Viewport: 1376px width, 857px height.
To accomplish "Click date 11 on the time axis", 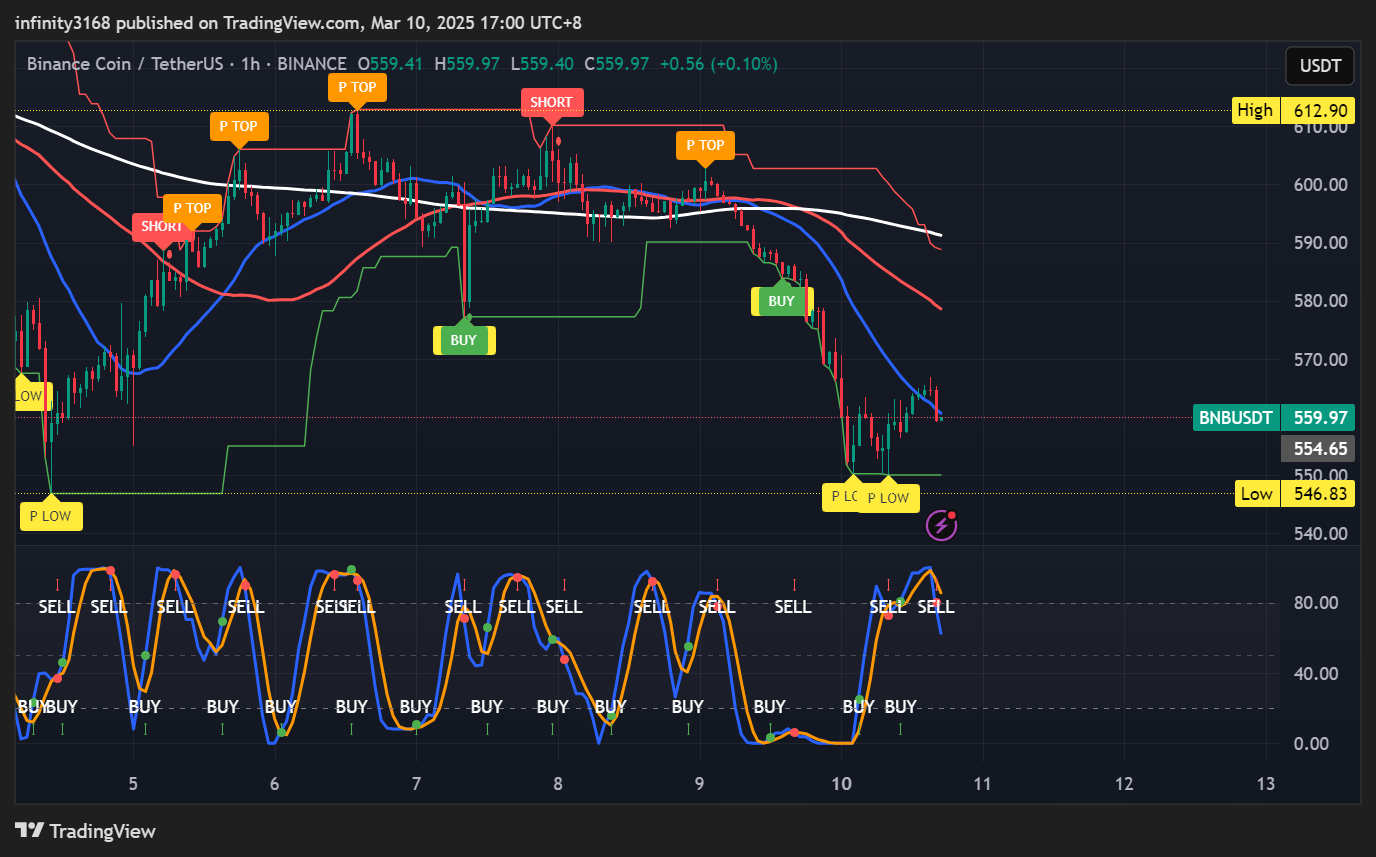I will 982,783.
